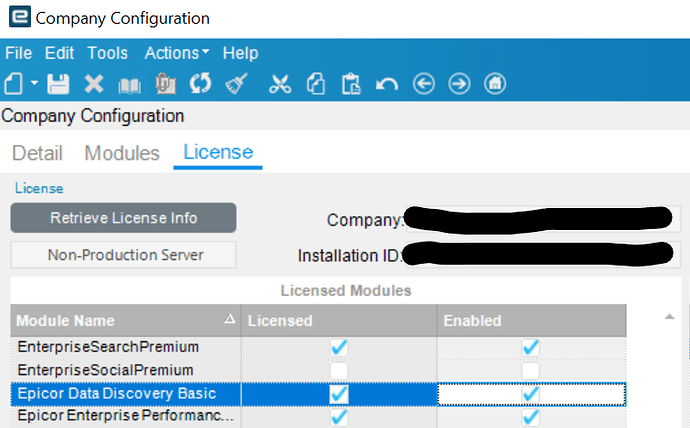
Task: Click the Undo curved arrow icon
Action: point(387,84)
